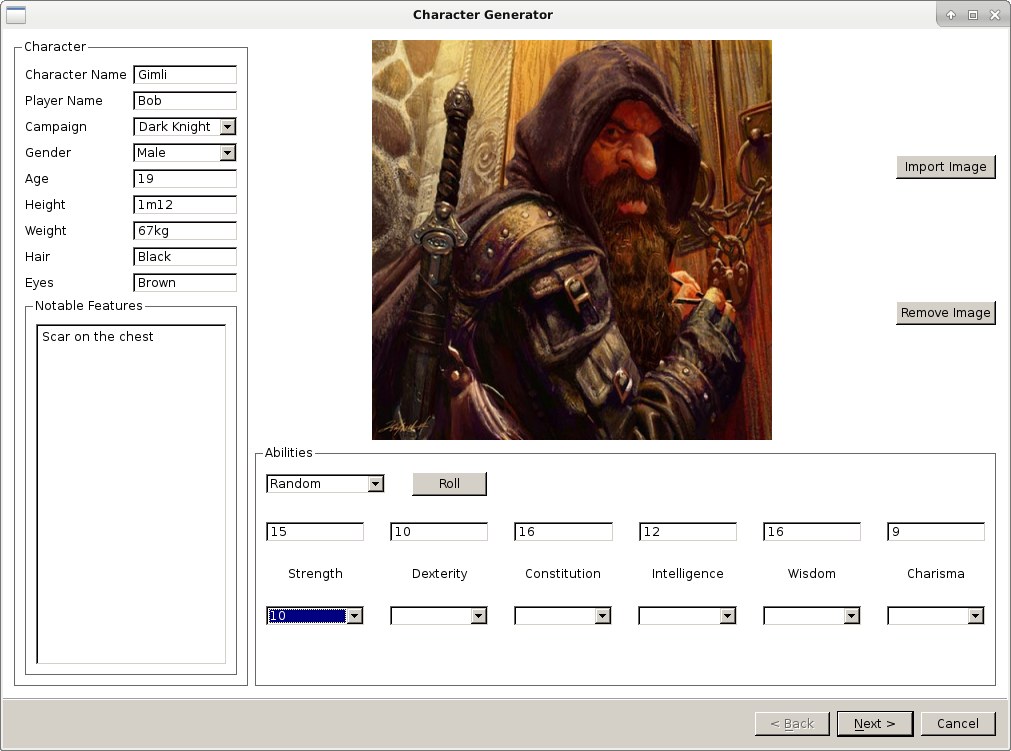Open the Intelligence assignment dropdown

tap(727, 616)
